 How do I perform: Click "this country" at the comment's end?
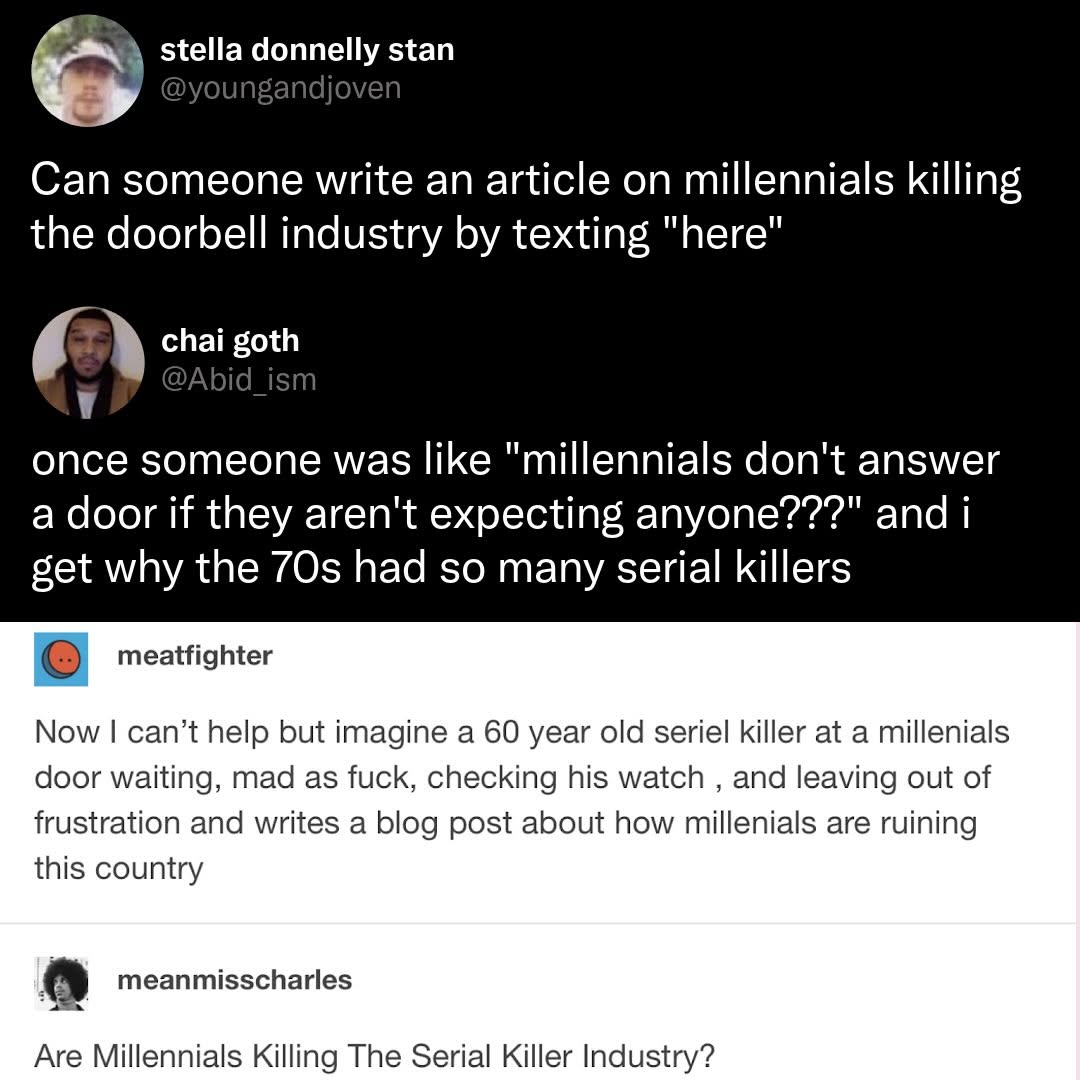tap(118, 869)
